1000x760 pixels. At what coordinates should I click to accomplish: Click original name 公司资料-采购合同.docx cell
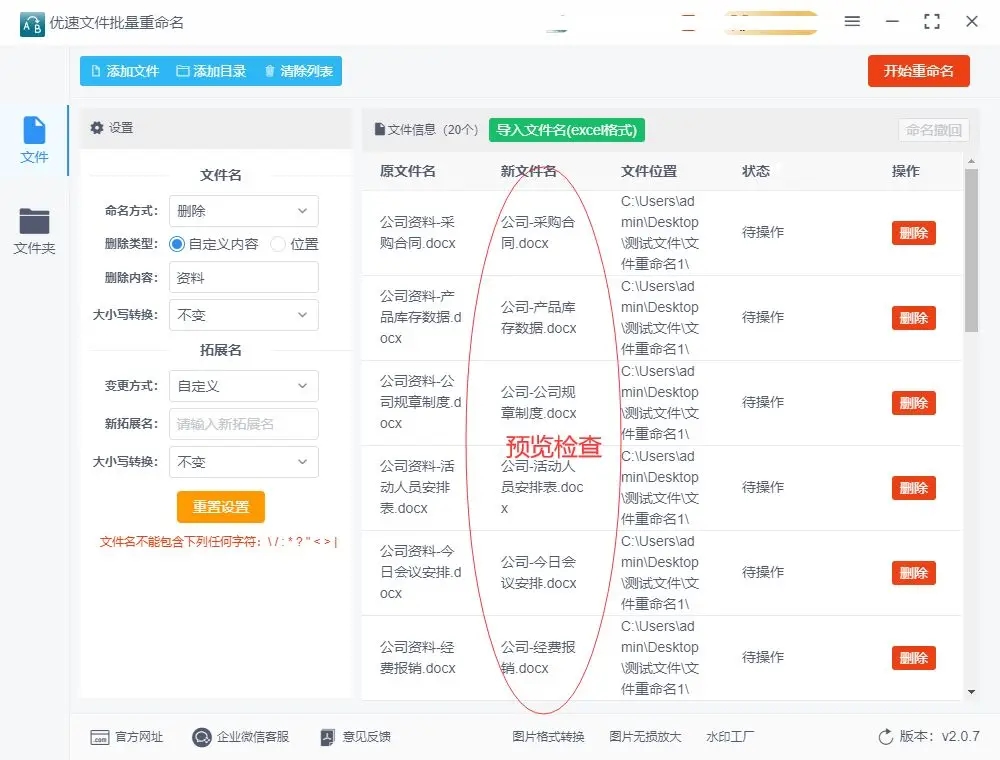(x=418, y=233)
